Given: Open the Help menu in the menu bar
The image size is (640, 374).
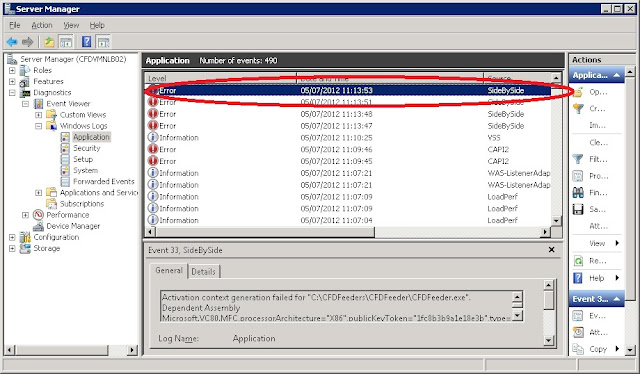Looking at the screenshot, I should (97, 25).
